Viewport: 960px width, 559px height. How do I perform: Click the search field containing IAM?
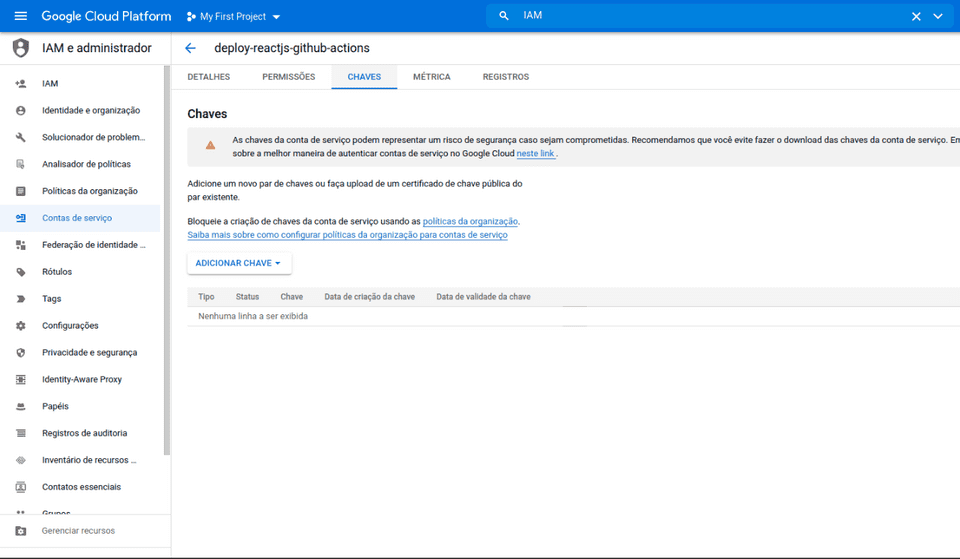pyautogui.click(x=700, y=16)
